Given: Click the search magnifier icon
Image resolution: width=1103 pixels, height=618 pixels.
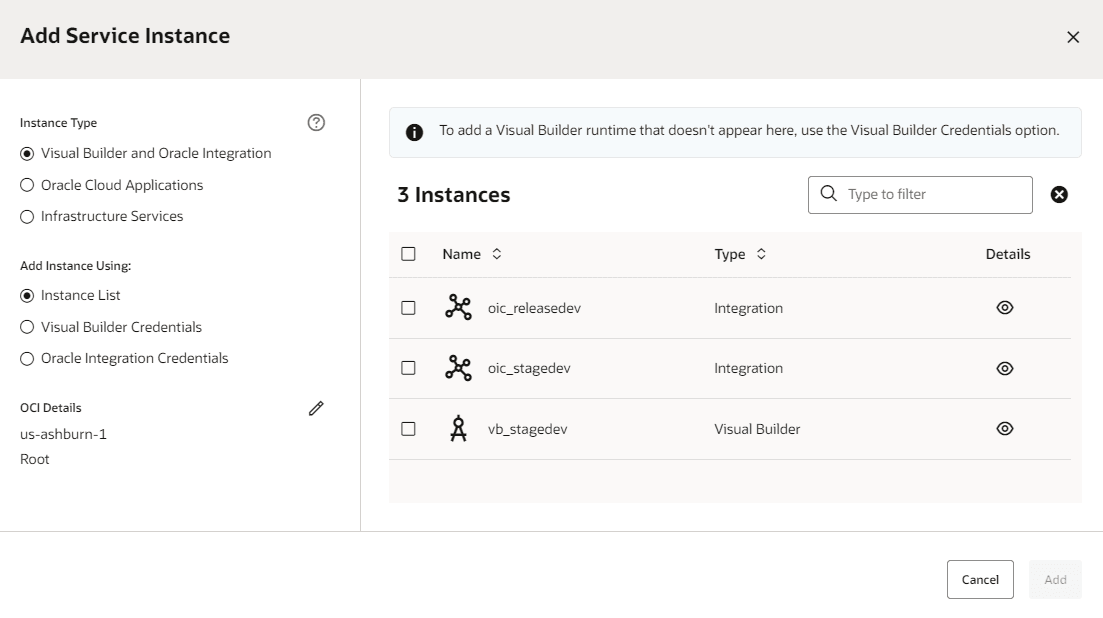Looking at the screenshot, I should [829, 193].
